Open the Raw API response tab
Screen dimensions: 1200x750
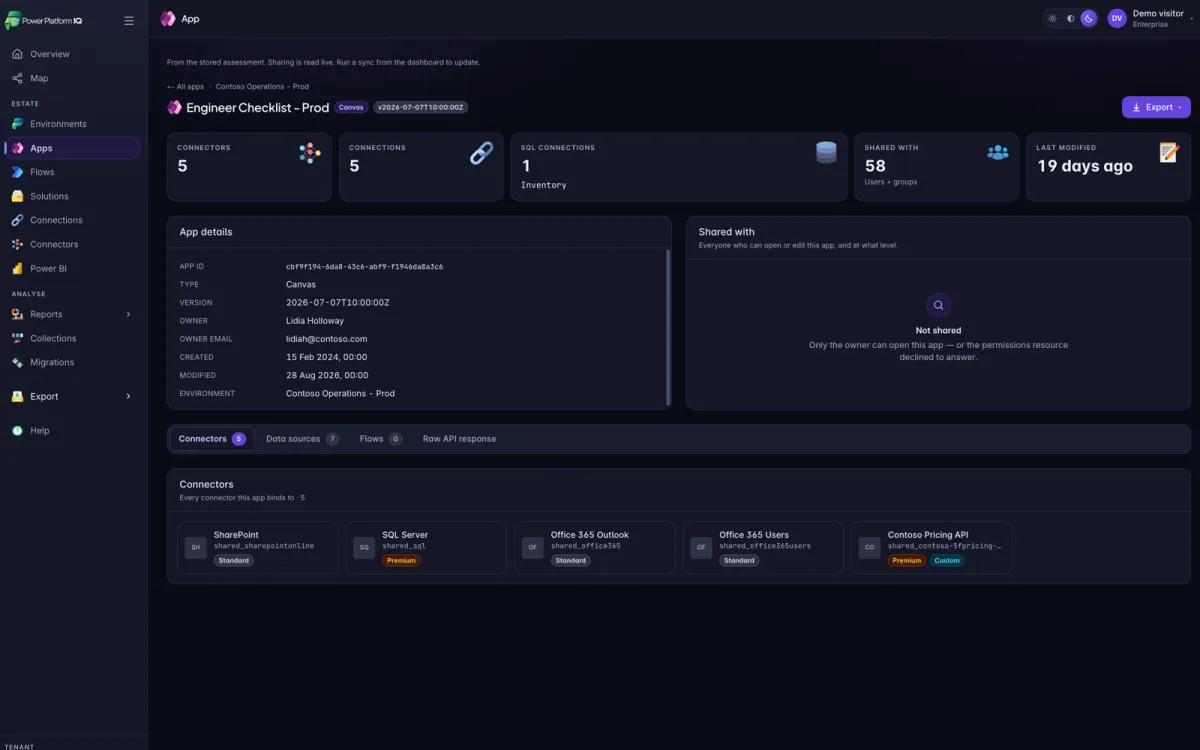459,439
